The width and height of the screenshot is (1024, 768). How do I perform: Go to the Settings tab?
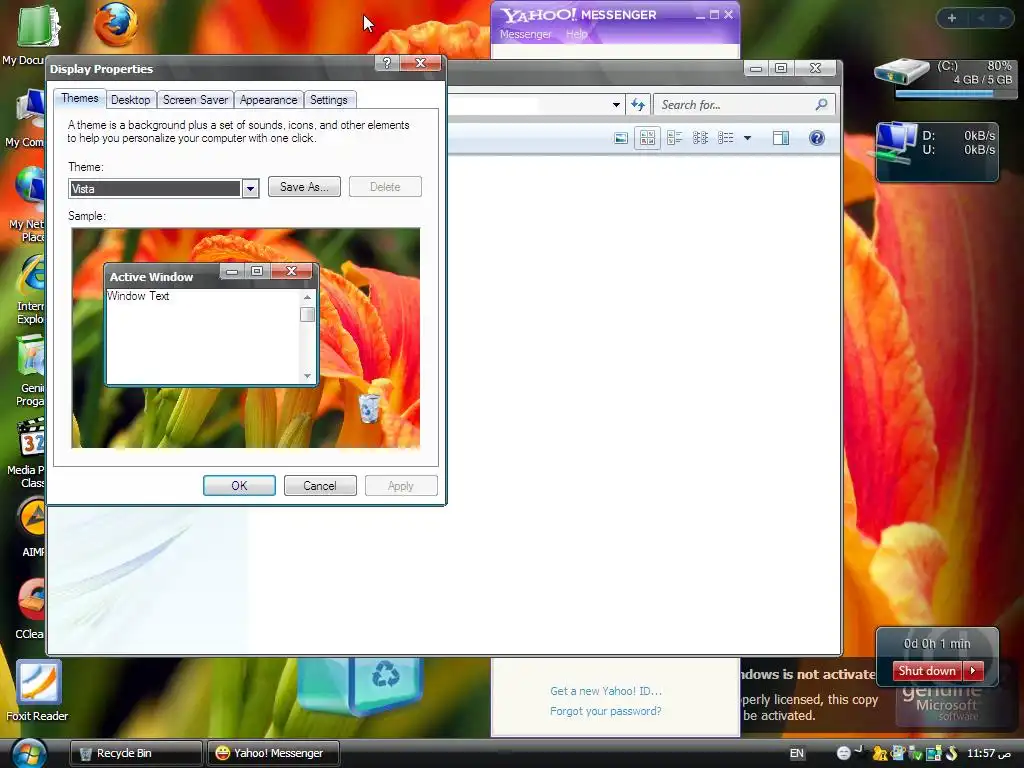pyautogui.click(x=328, y=99)
